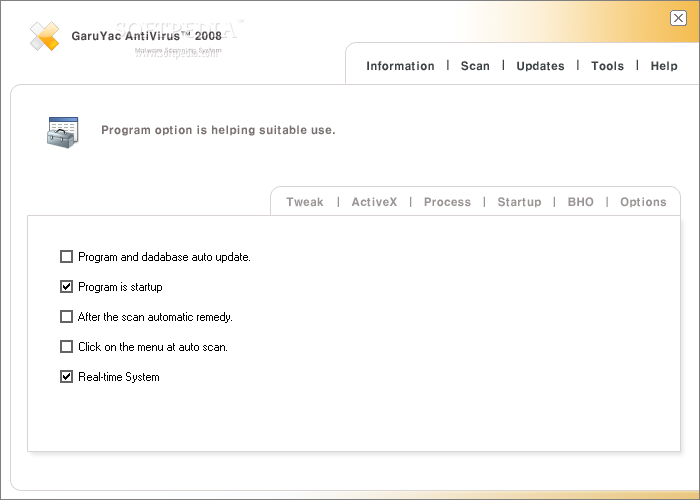Enable After the scan automatic remedy

coord(67,317)
